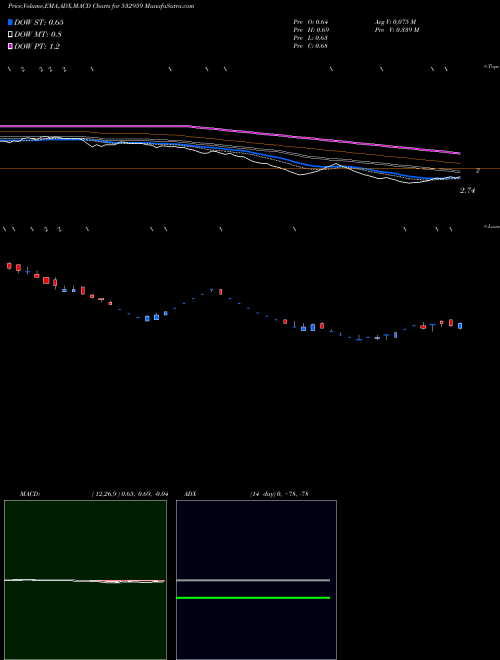Click inside the dark blue ADX chart panel
This screenshot has width=500, height=660.
coord(256,580)
